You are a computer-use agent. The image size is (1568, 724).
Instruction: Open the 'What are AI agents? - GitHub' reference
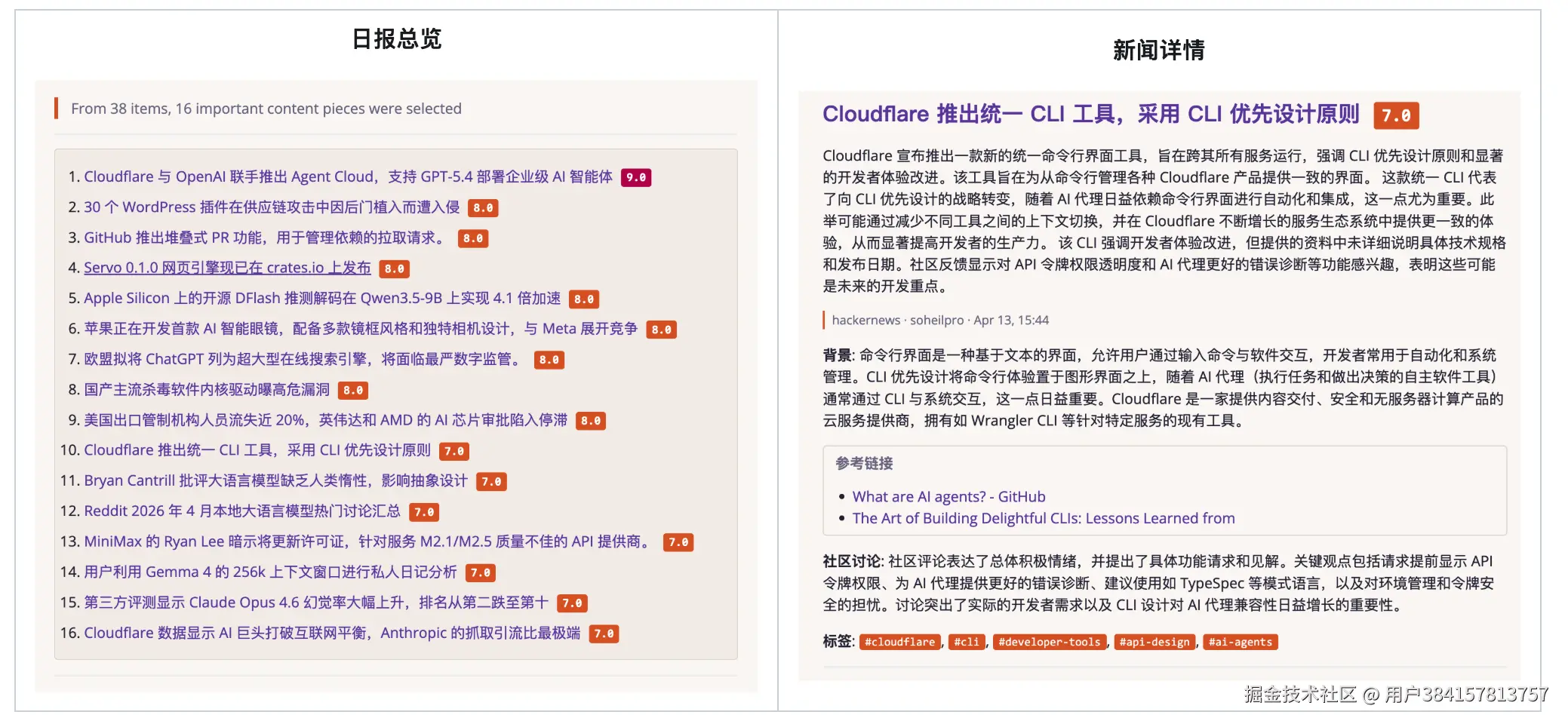[x=948, y=496]
